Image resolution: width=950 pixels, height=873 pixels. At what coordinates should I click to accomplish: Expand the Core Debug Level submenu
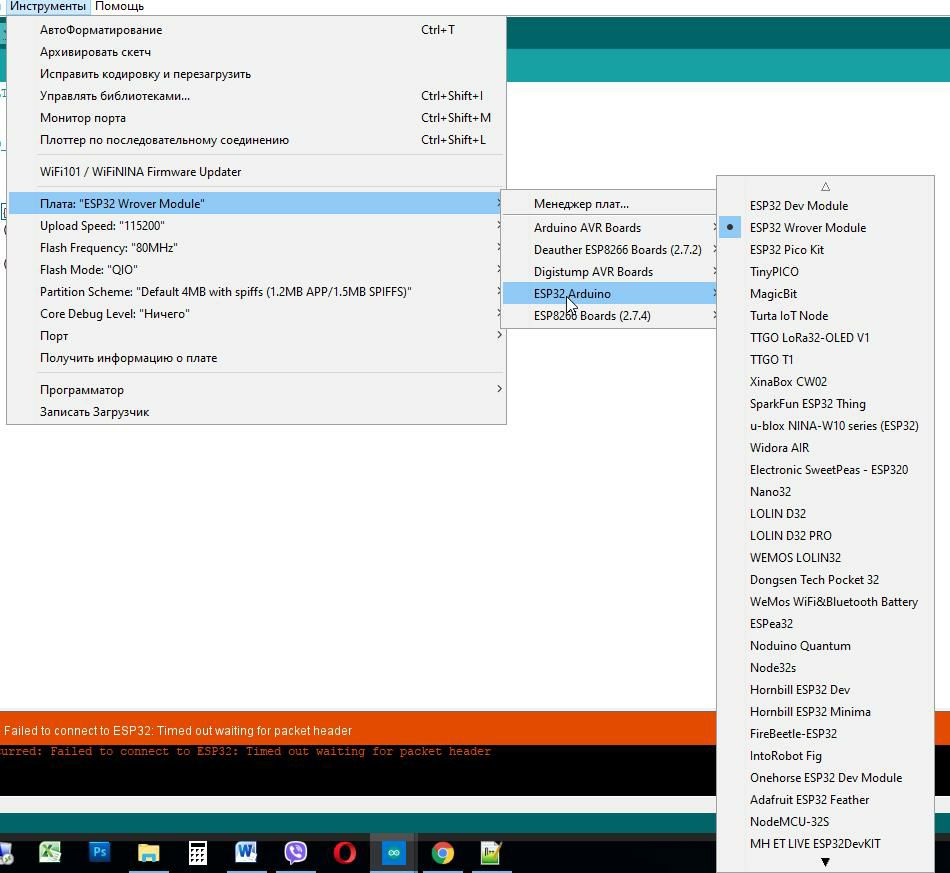256,314
